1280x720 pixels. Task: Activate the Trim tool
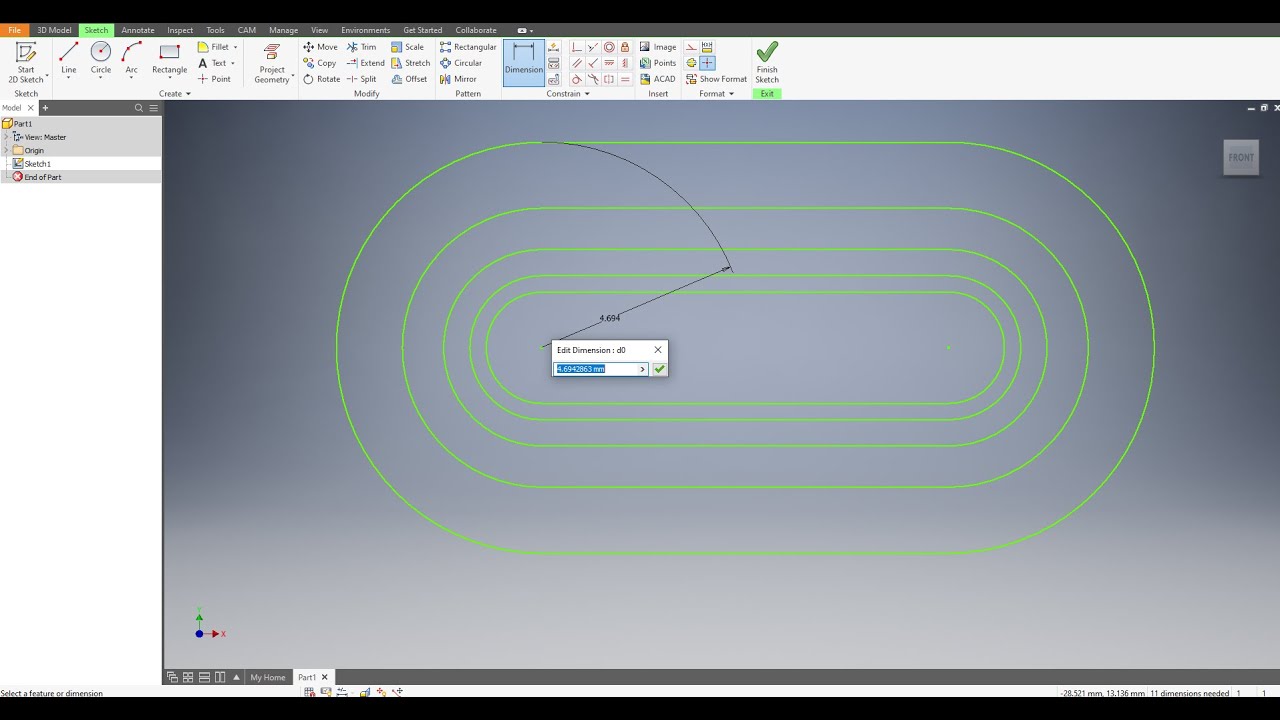(x=361, y=47)
